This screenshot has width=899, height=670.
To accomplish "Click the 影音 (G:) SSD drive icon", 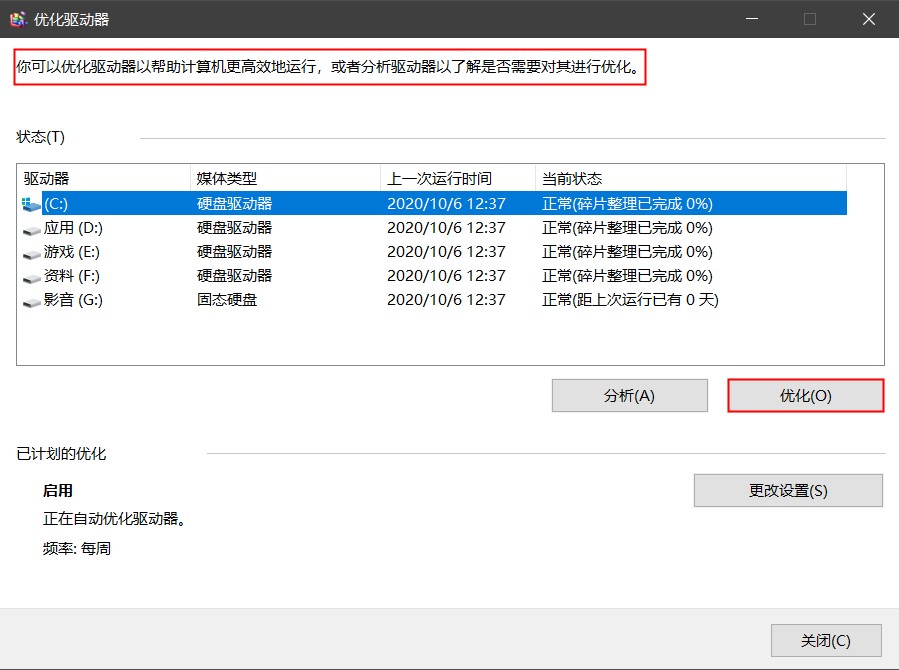I will coord(33,300).
